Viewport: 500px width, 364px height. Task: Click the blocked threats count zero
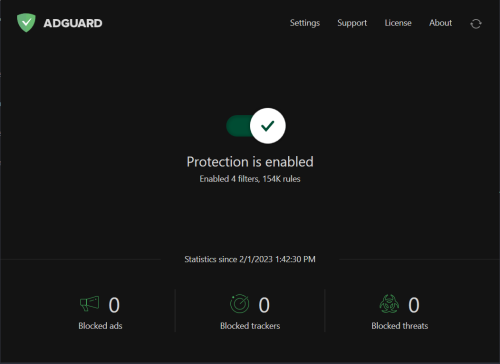click(414, 305)
